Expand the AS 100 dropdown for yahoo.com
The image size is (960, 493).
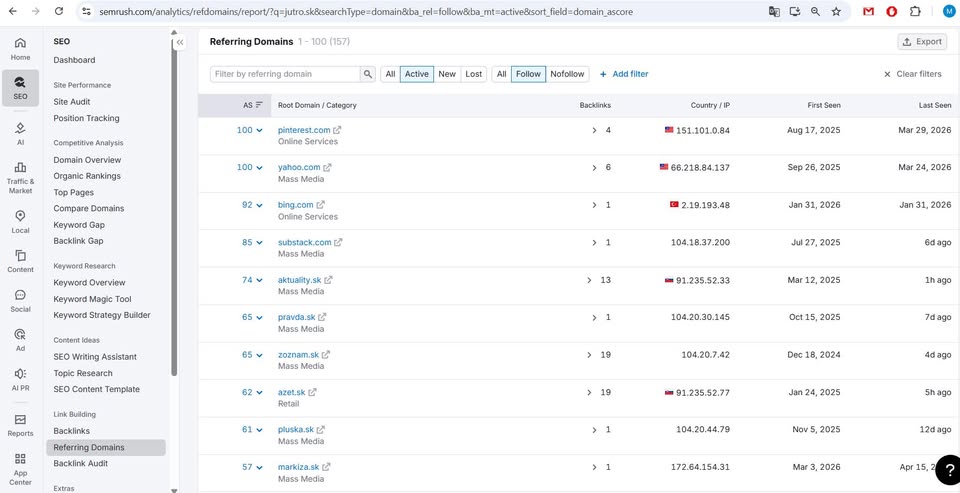click(250, 168)
